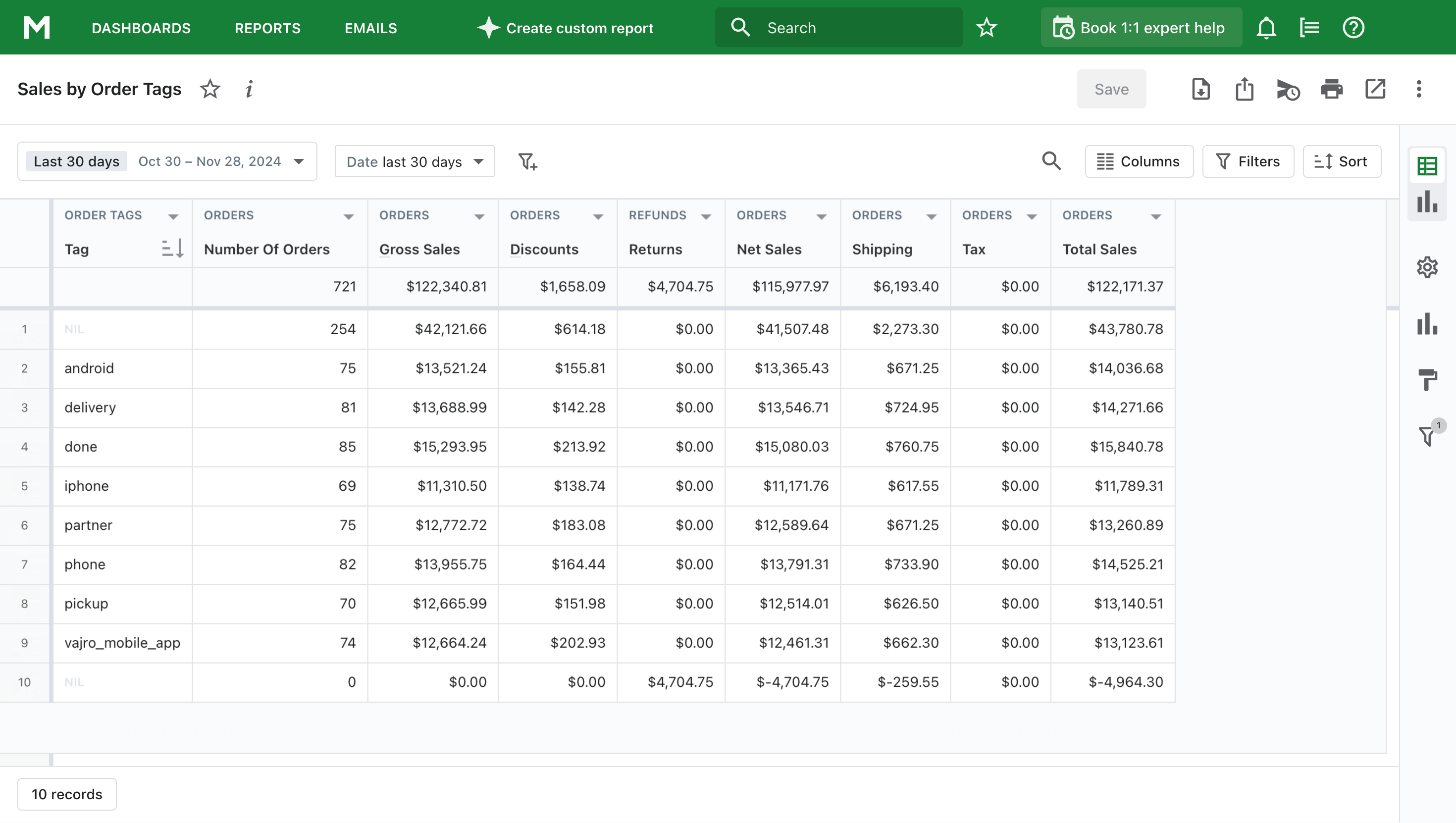
Task: Switch to table view in sidebar
Action: [1427, 166]
